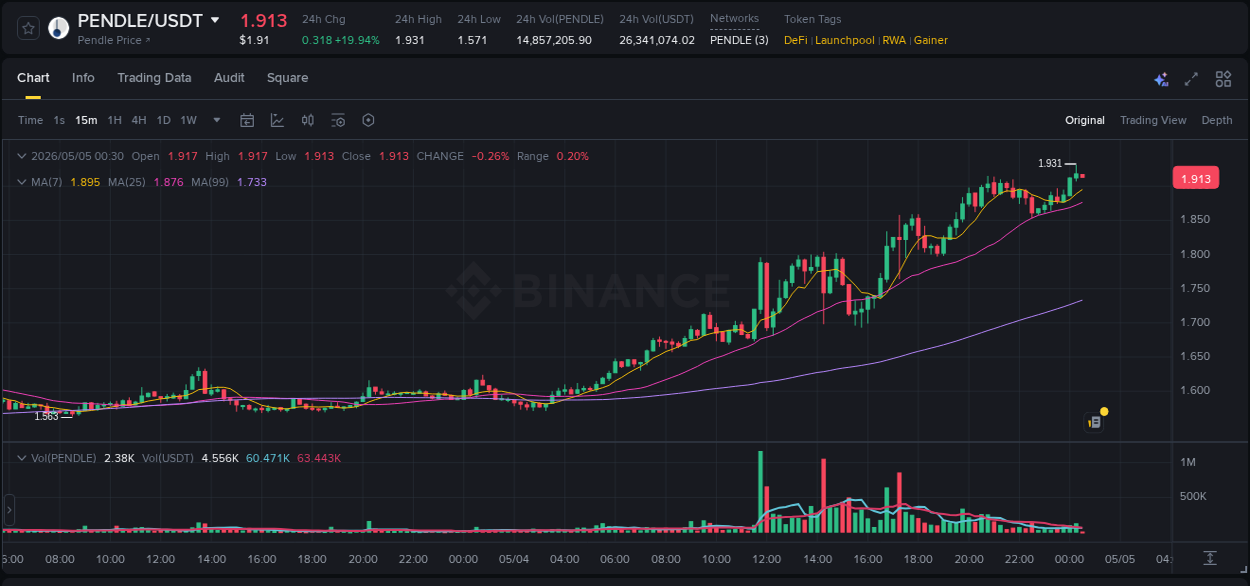Viewport: 1250px width, 586px height.
Task: Add PENDLE/USDT to favorites with star icon
Action: pyautogui.click(x=28, y=28)
